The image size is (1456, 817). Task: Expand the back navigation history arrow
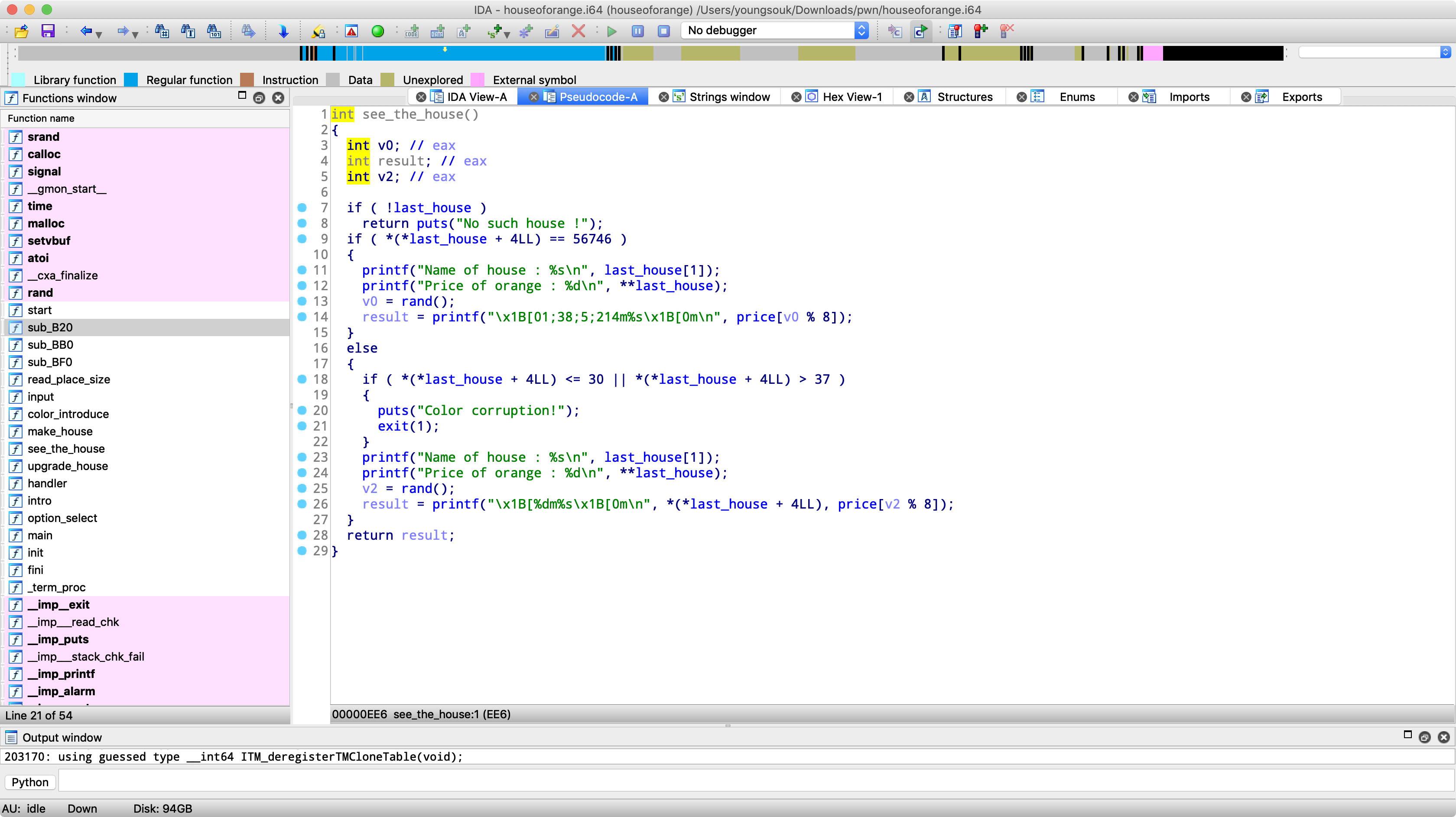tap(99, 35)
